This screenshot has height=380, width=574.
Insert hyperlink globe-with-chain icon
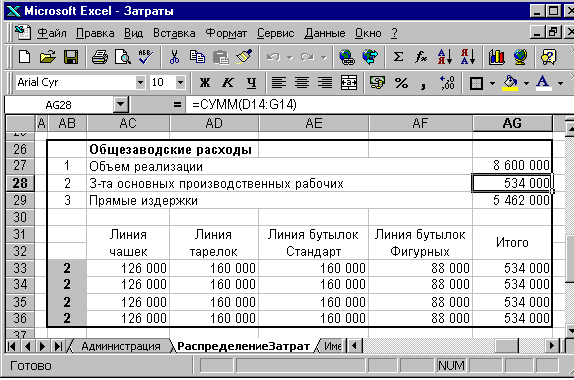(347, 57)
